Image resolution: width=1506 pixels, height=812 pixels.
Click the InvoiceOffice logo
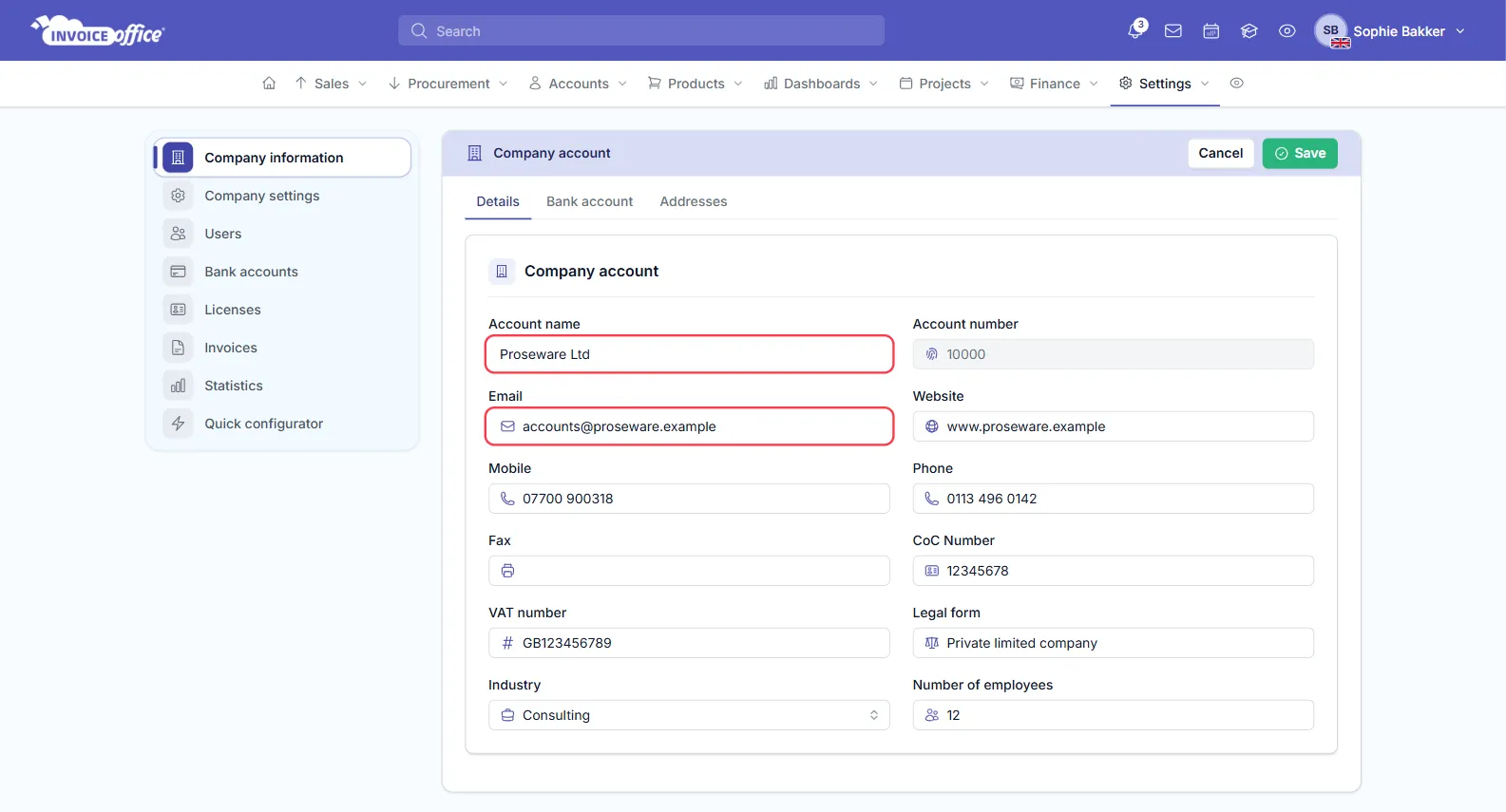98,31
